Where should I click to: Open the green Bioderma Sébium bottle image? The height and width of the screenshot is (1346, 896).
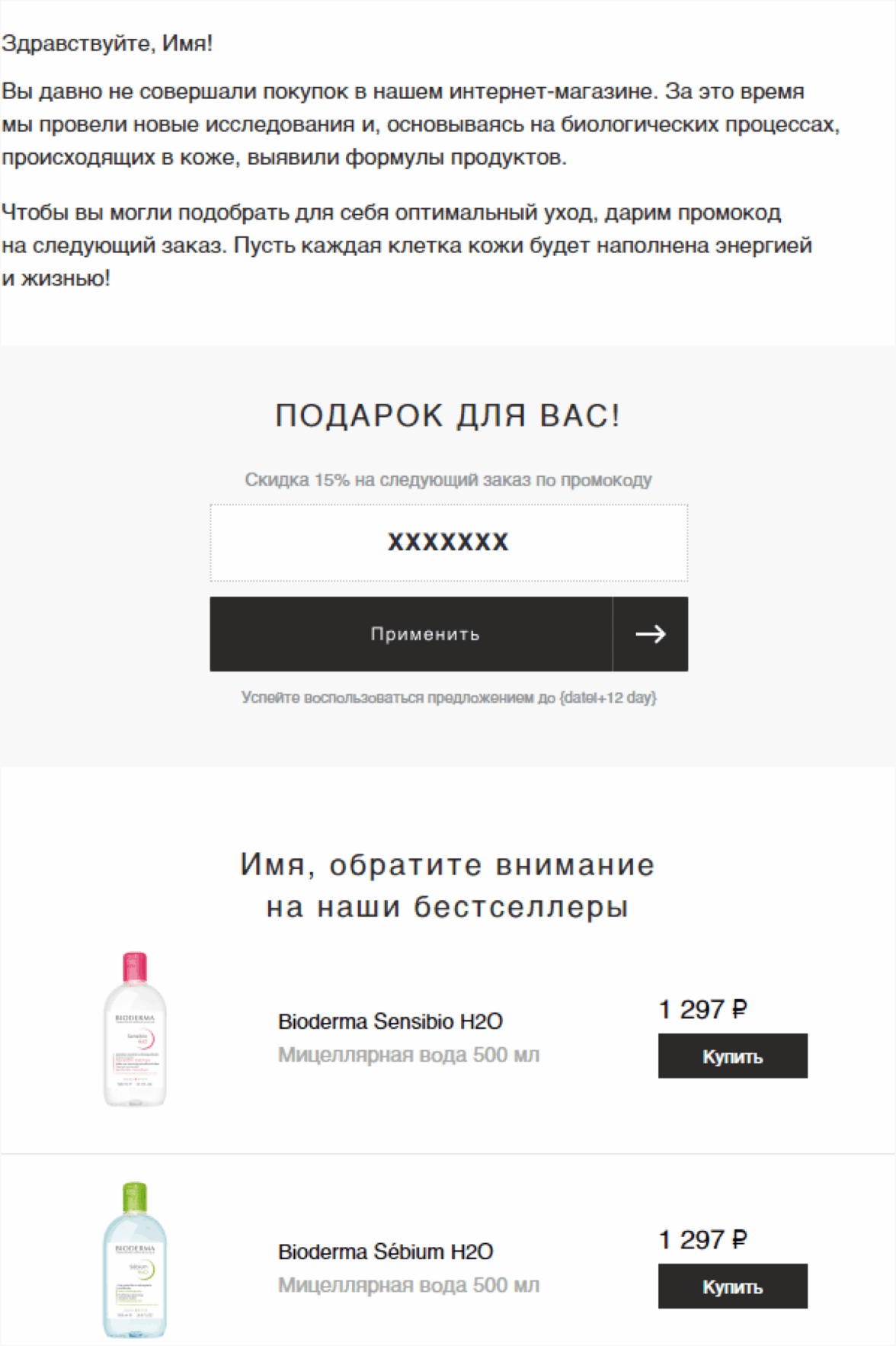point(135,1259)
